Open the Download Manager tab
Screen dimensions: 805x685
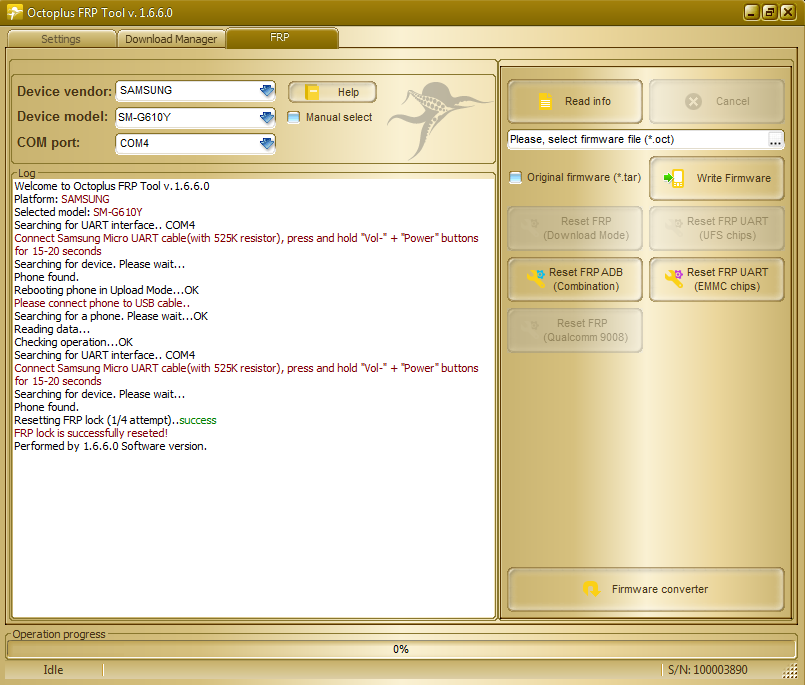(171, 39)
